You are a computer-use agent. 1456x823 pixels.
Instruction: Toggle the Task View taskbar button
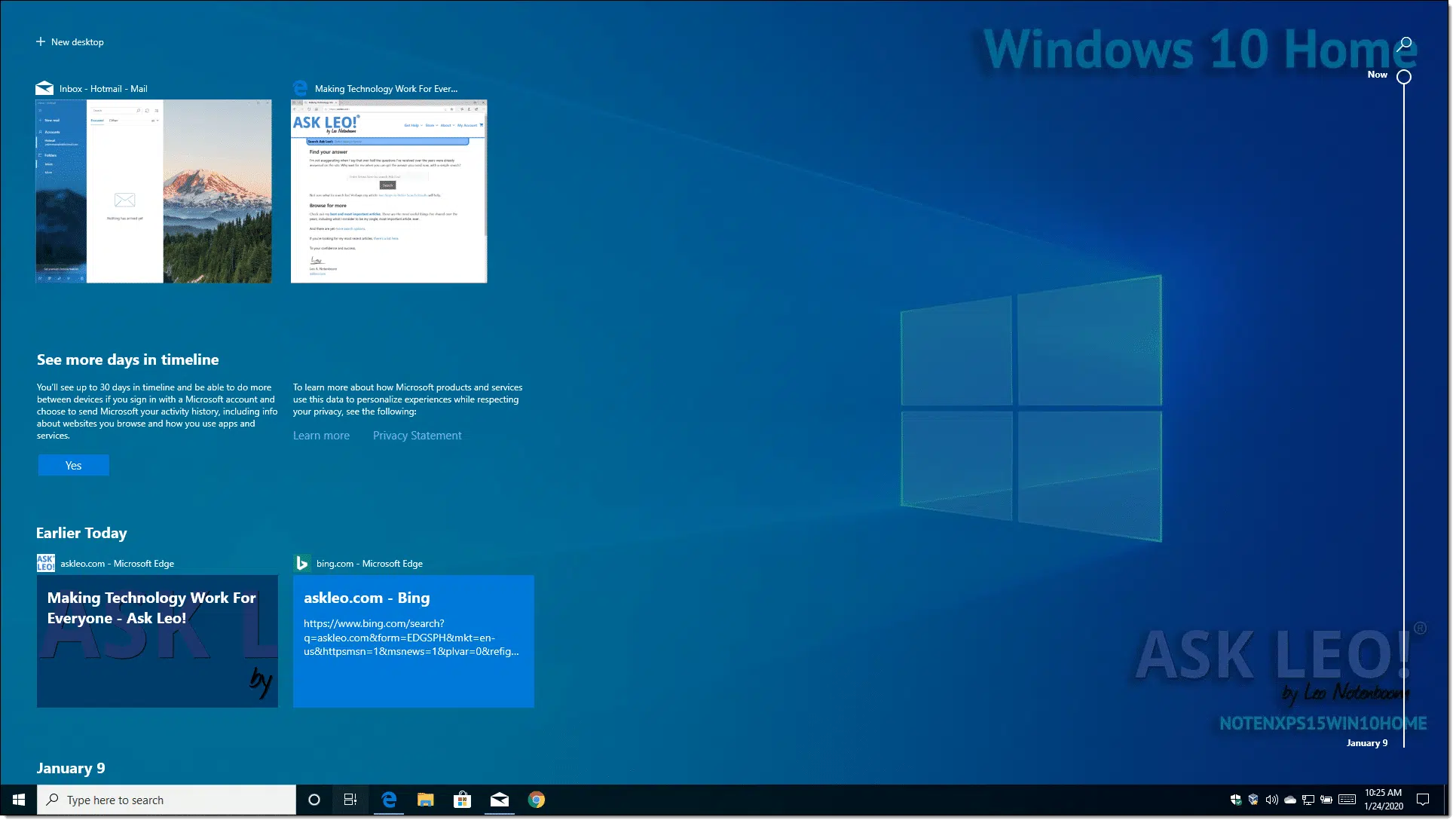[350, 800]
